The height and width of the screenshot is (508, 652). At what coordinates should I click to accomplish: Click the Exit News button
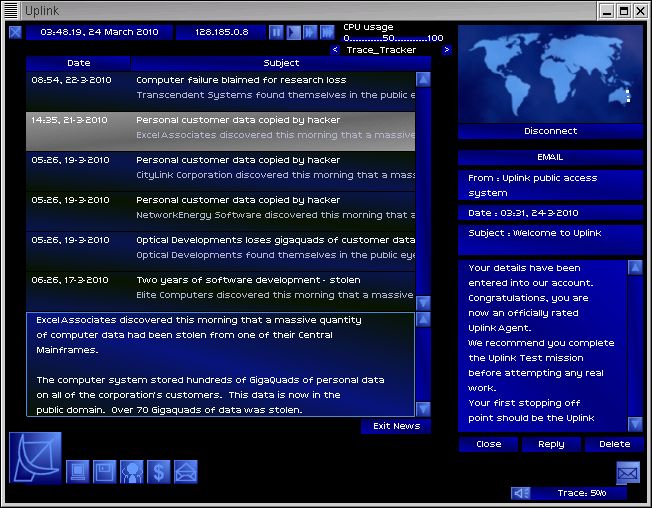[x=396, y=426]
